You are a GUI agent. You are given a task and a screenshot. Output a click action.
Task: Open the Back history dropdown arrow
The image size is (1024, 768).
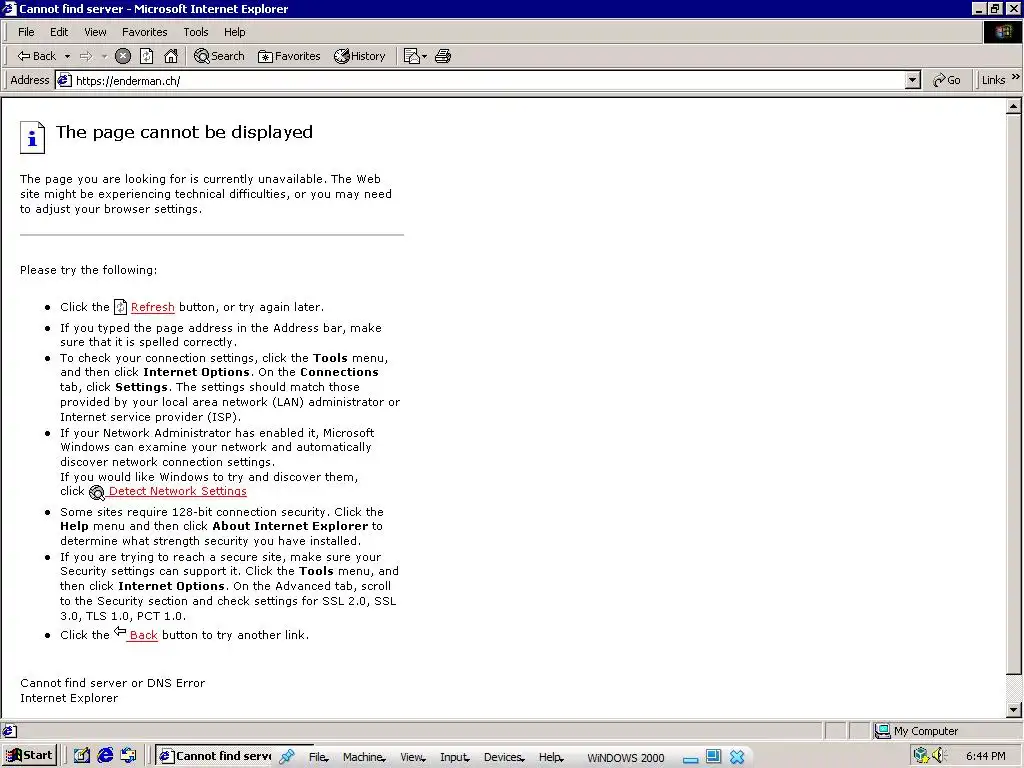pos(67,56)
